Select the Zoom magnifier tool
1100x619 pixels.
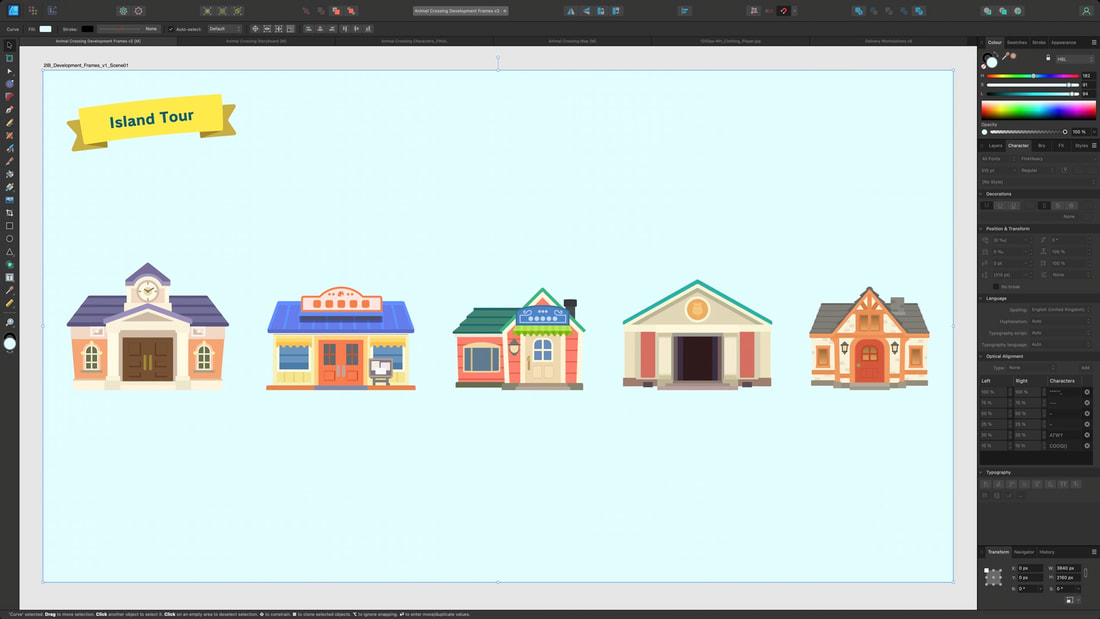(9, 322)
